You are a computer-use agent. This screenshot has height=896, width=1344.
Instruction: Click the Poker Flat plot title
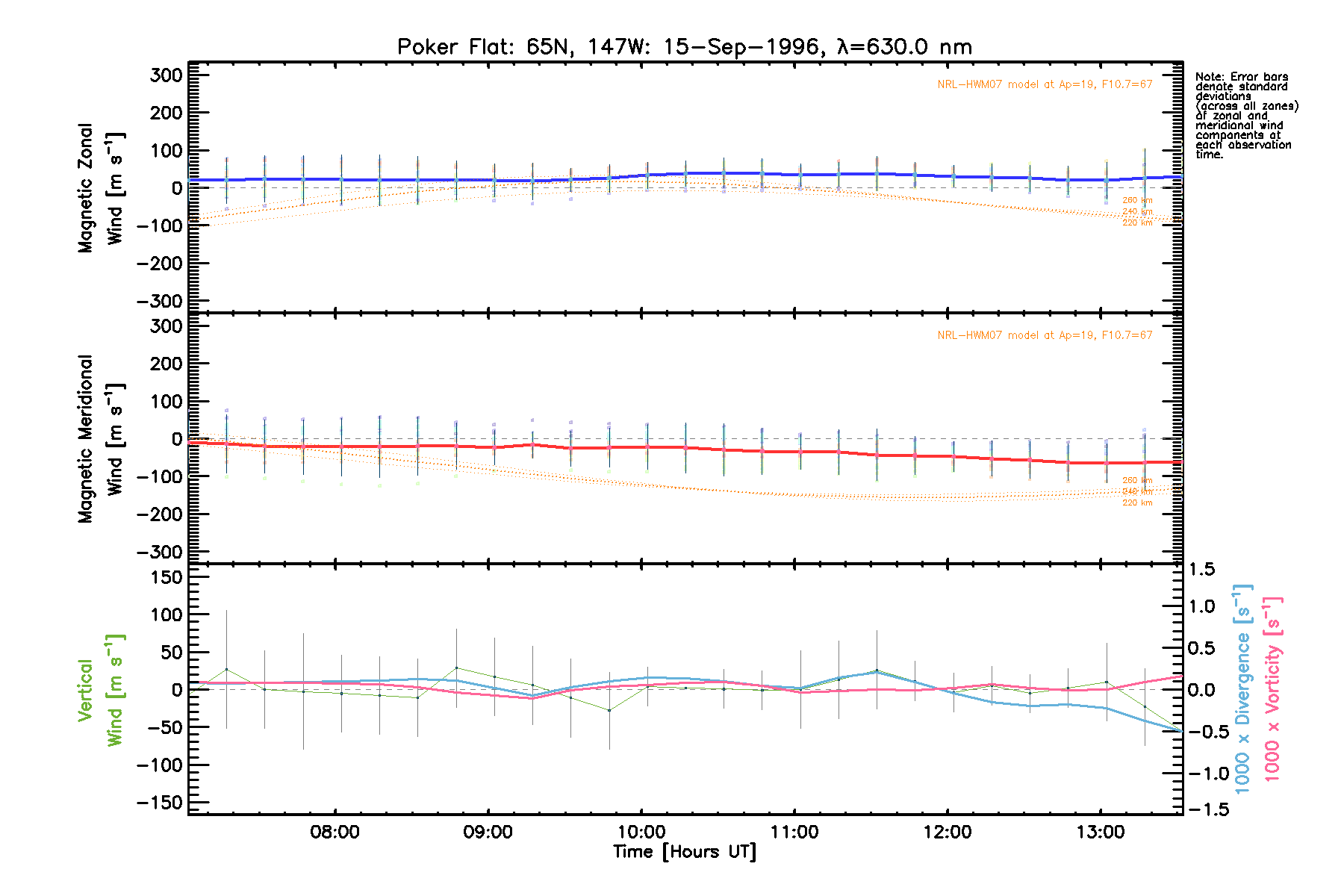[x=684, y=47]
